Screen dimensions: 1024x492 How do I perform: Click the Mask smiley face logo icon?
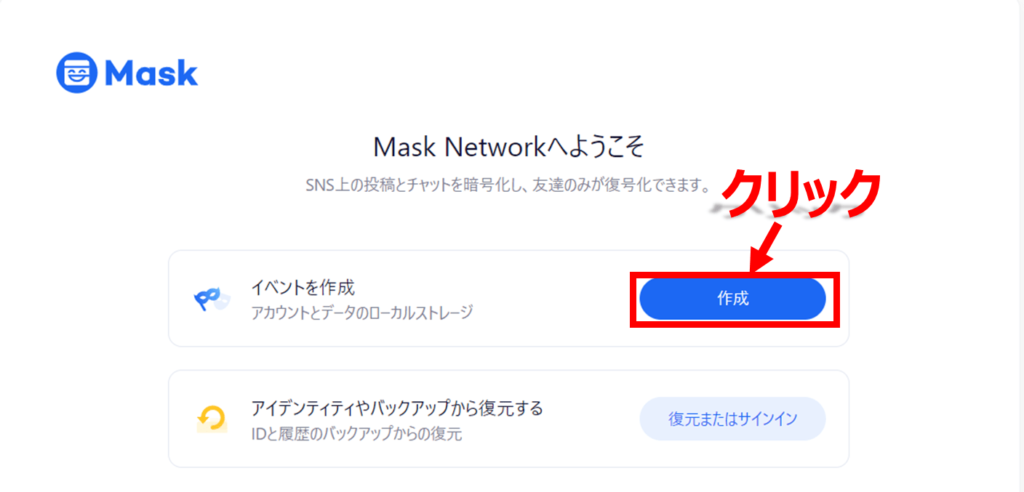[x=76, y=72]
